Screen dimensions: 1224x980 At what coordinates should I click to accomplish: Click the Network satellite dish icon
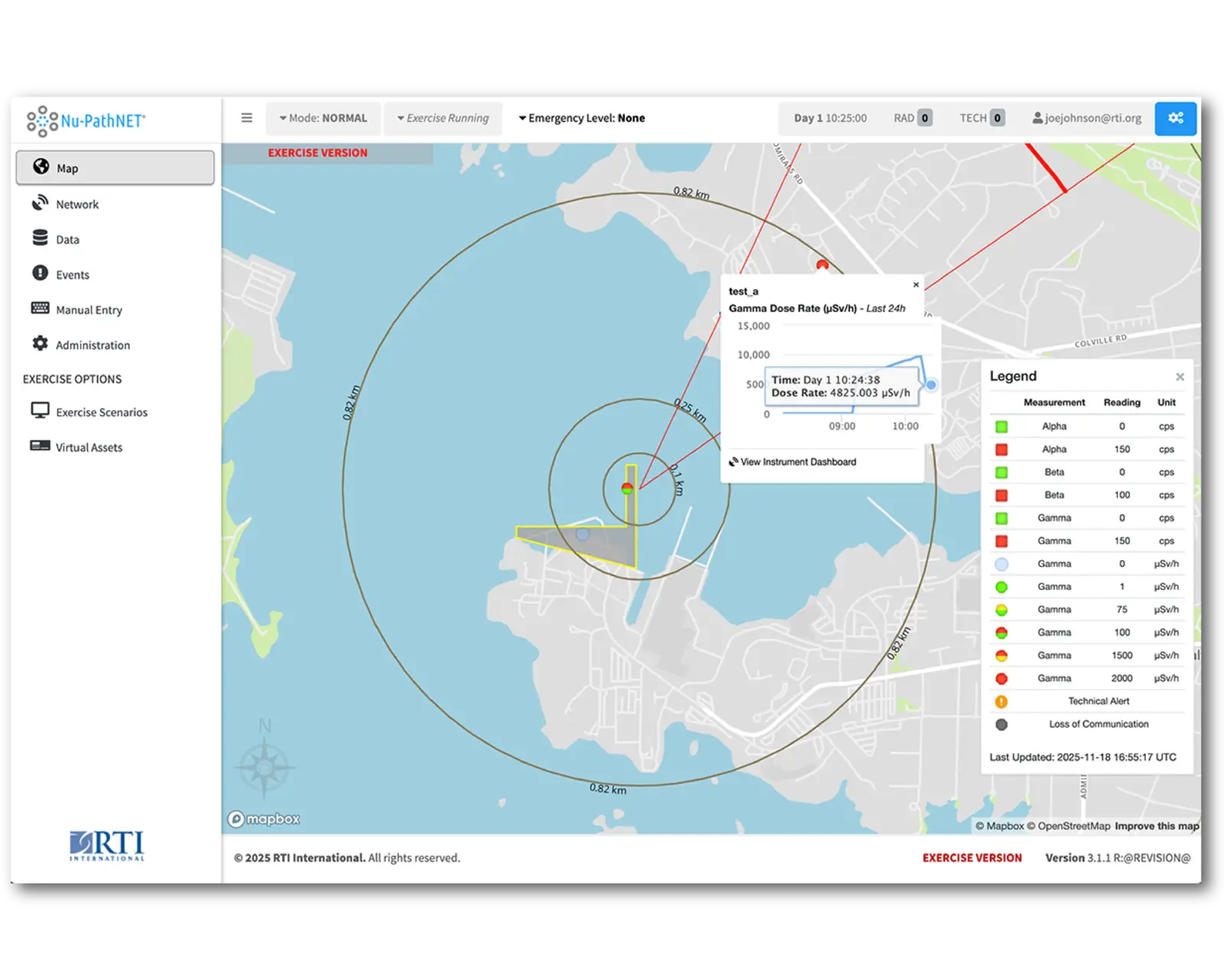point(40,203)
